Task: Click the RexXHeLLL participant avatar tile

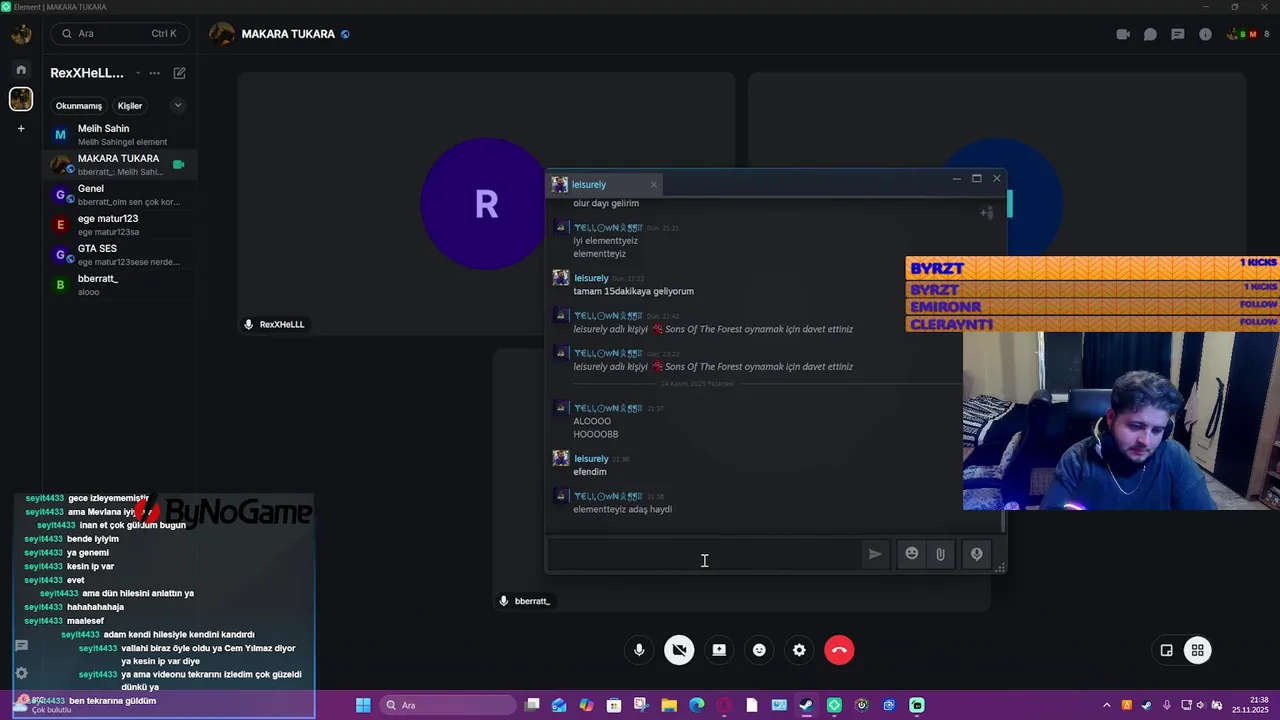Action: click(486, 204)
